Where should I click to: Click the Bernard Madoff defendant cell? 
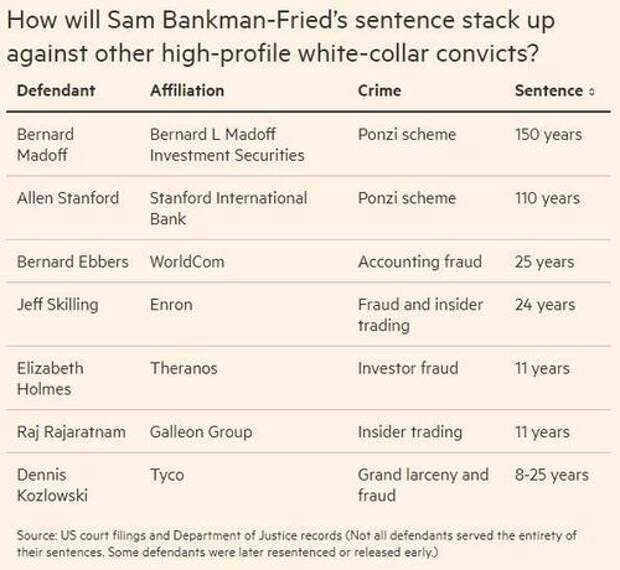[45, 145]
